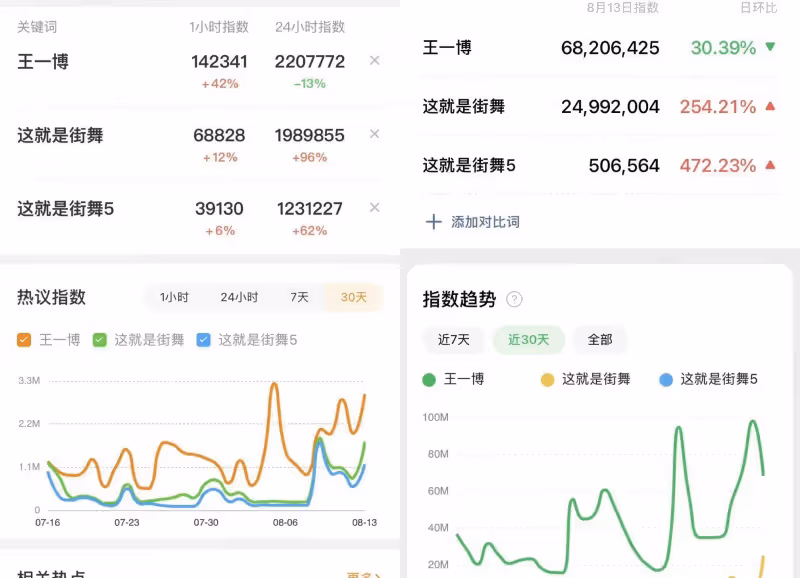Click the 关键词 column header
This screenshot has width=800, height=578.
(x=37, y=27)
